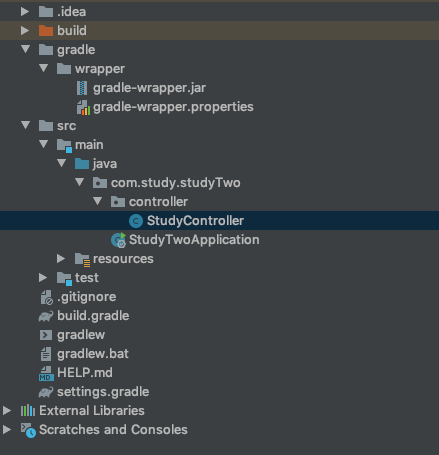Screen dimensions: 439x455
Task: Click the test module folder icon
Action: [x=64, y=278]
